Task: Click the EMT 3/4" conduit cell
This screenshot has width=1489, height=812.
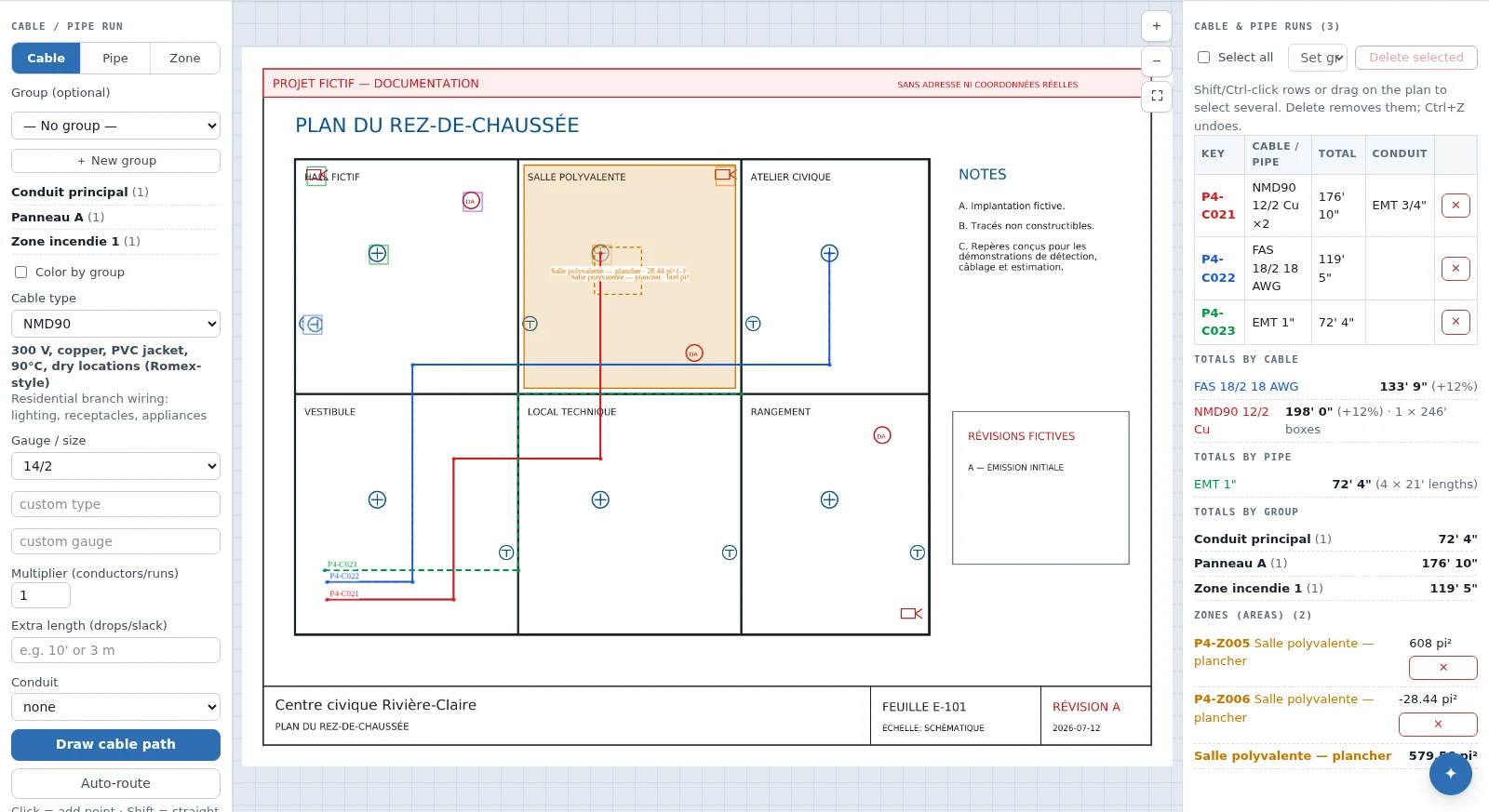Action: (1399, 206)
